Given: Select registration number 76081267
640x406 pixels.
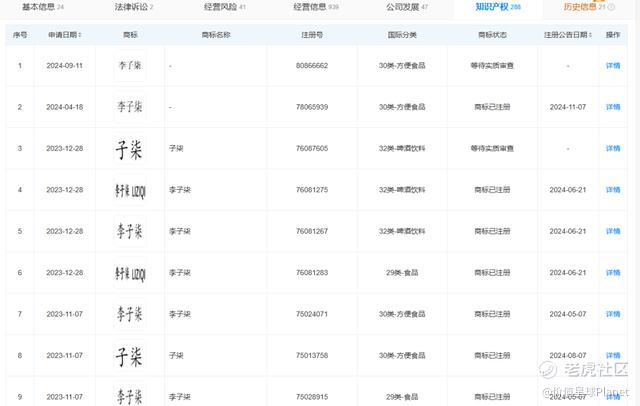Looking at the screenshot, I should coord(312,231).
